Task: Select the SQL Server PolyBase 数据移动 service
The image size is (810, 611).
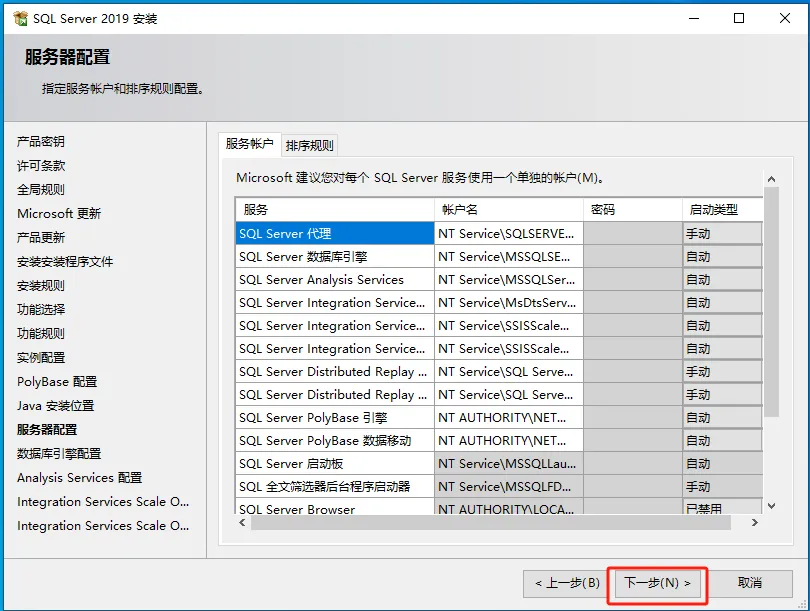Action: [x=335, y=441]
